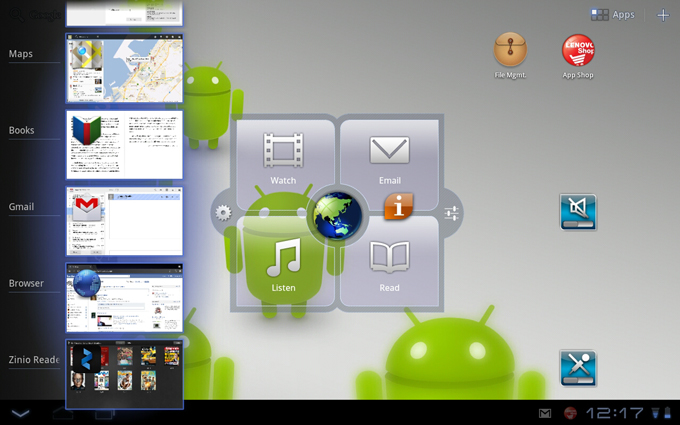This screenshot has width=680, height=425.
Task: Launch the browser globe in widget center
Action: 337,216
